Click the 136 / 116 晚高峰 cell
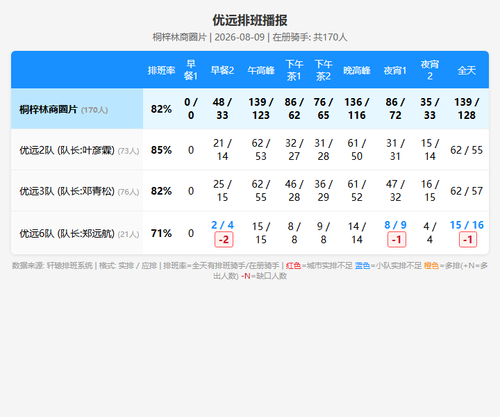Viewport: 500px width, 417px height. [x=357, y=109]
